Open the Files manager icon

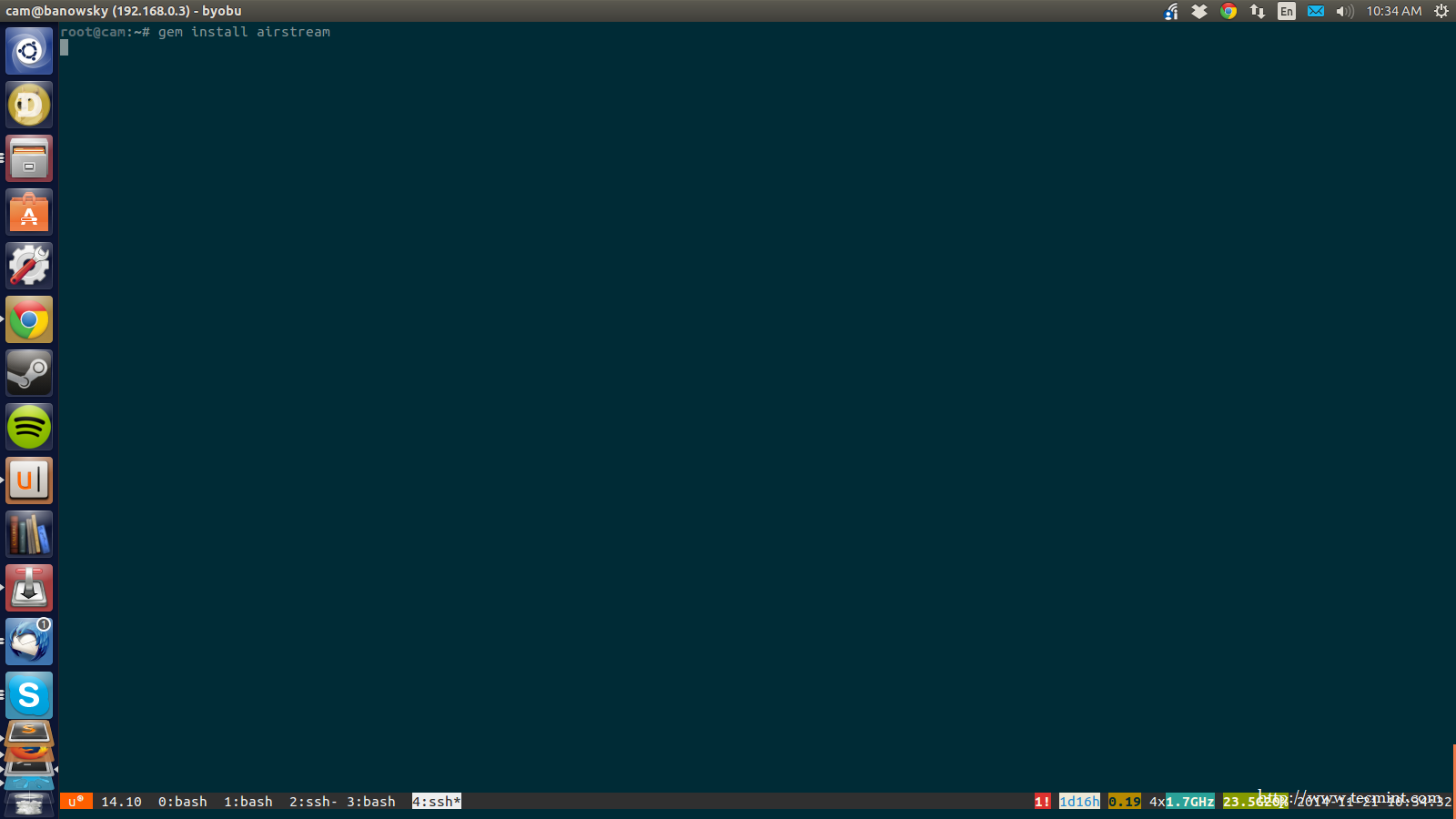(x=29, y=158)
